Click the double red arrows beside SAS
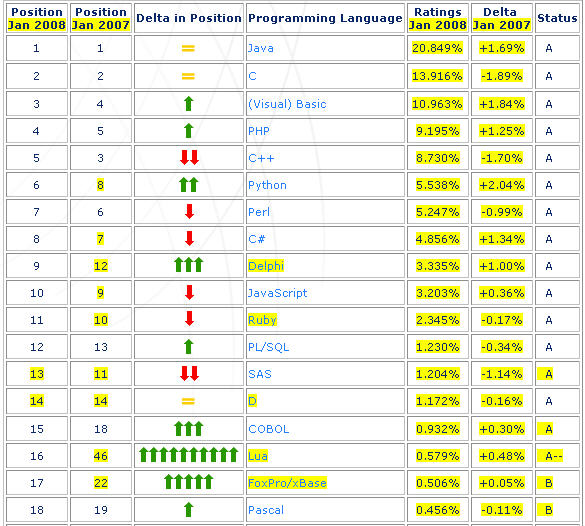 [x=189, y=373]
